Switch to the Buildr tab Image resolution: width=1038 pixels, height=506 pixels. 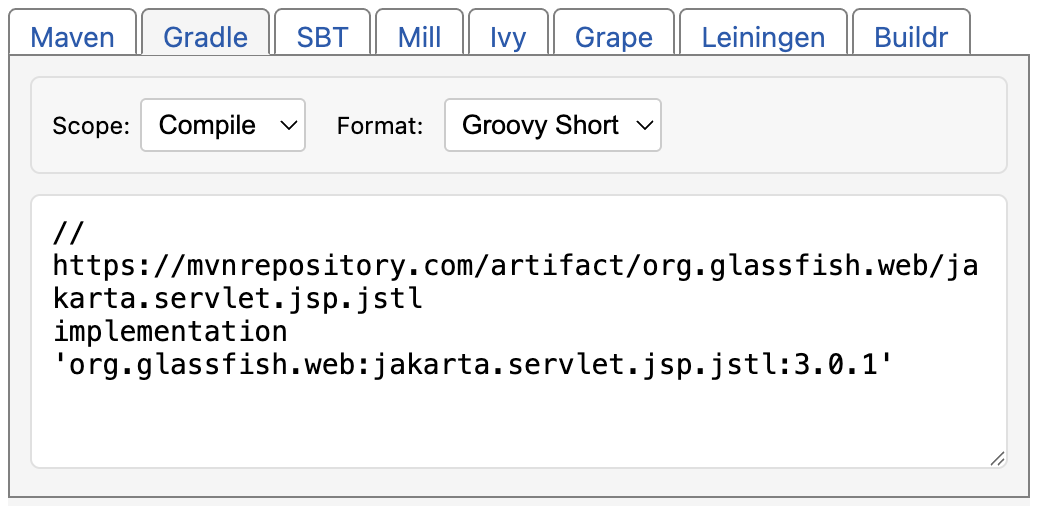911,32
